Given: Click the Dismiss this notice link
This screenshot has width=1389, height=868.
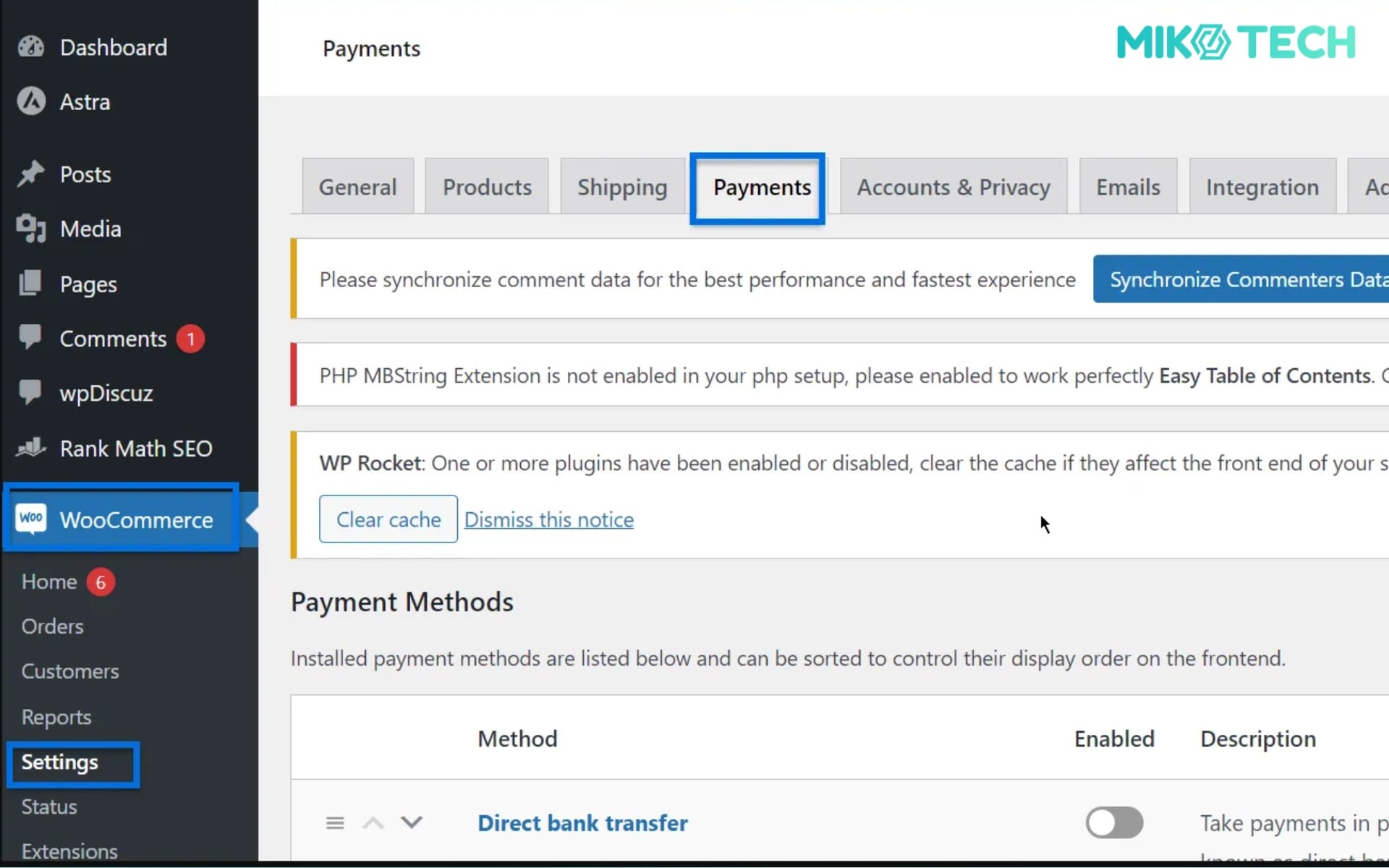Looking at the screenshot, I should (548, 519).
